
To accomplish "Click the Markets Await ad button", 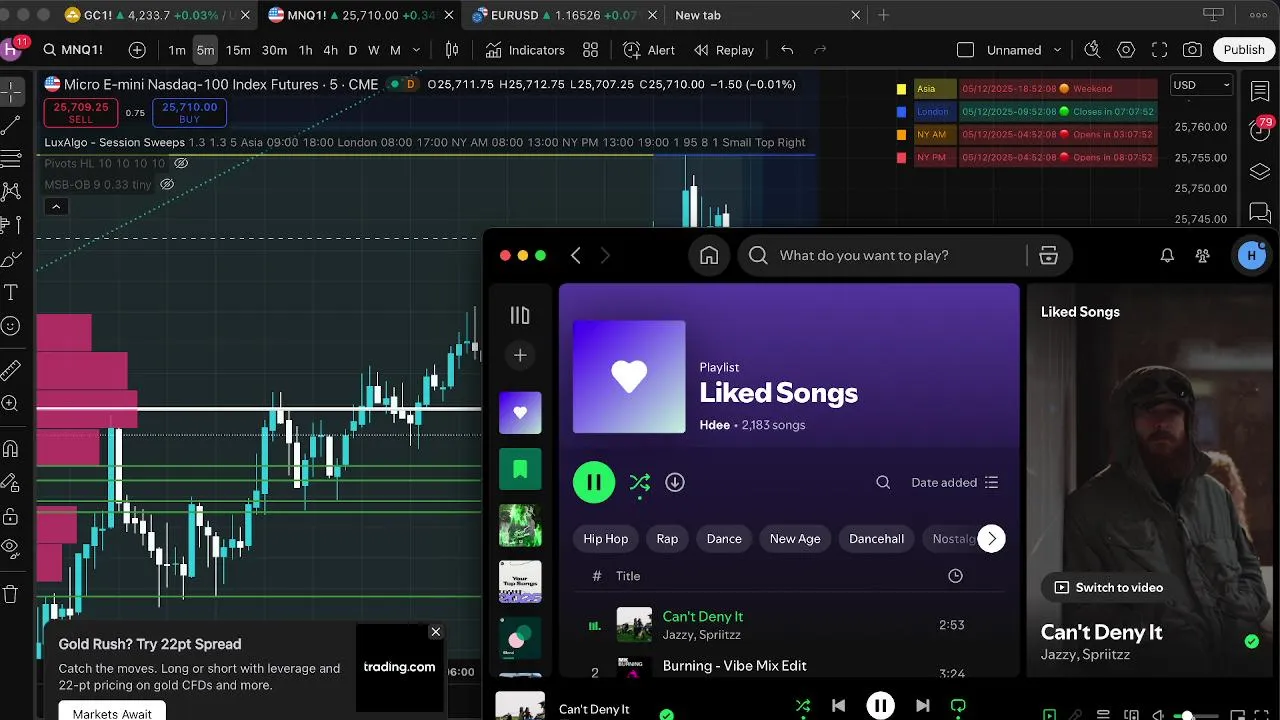I will (x=112, y=712).
